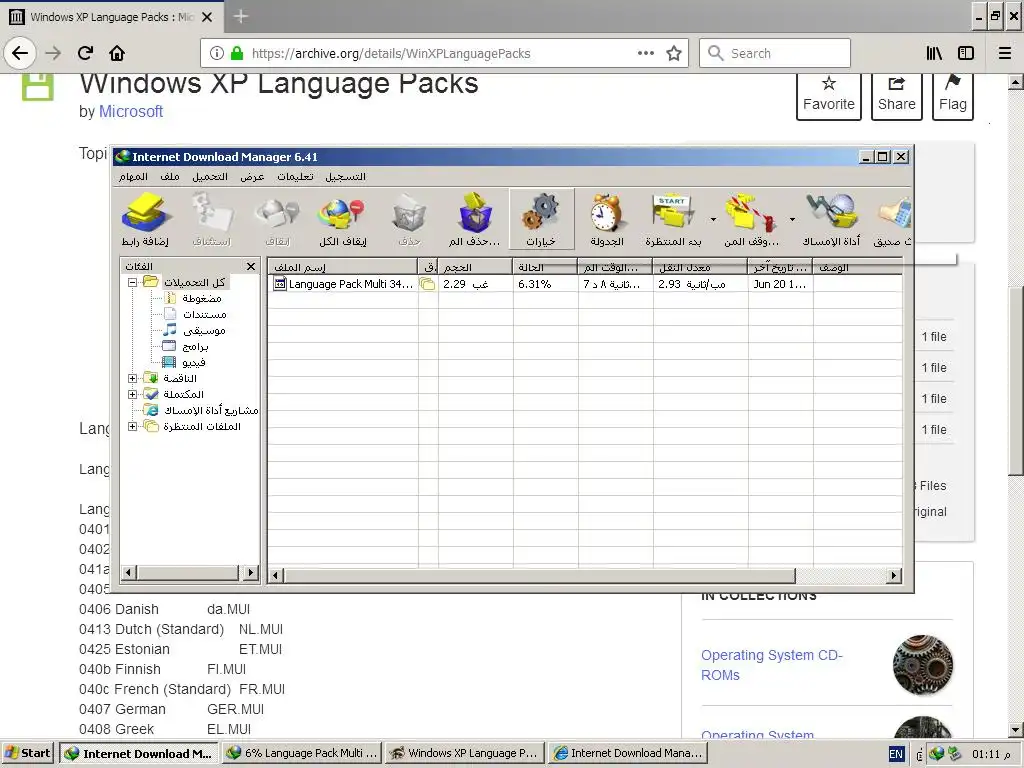Bookmark this page with star icon
This screenshot has height=768, width=1024.
coord(674,53)
